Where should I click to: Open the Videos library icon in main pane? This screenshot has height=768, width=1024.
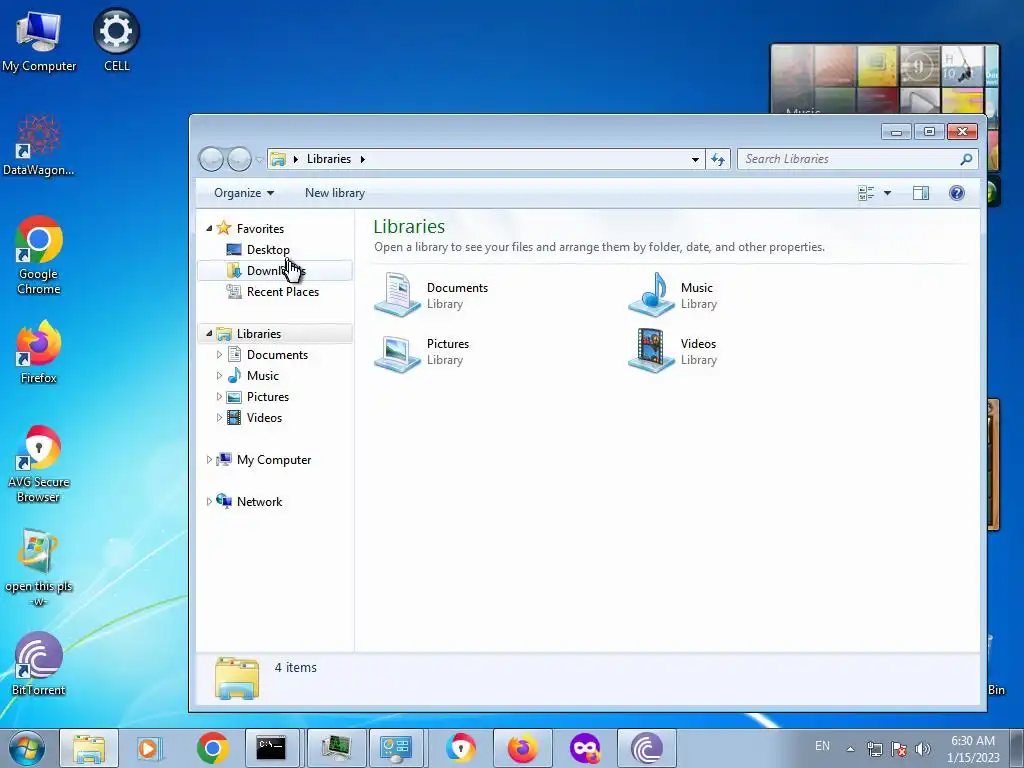coord(651,351)
